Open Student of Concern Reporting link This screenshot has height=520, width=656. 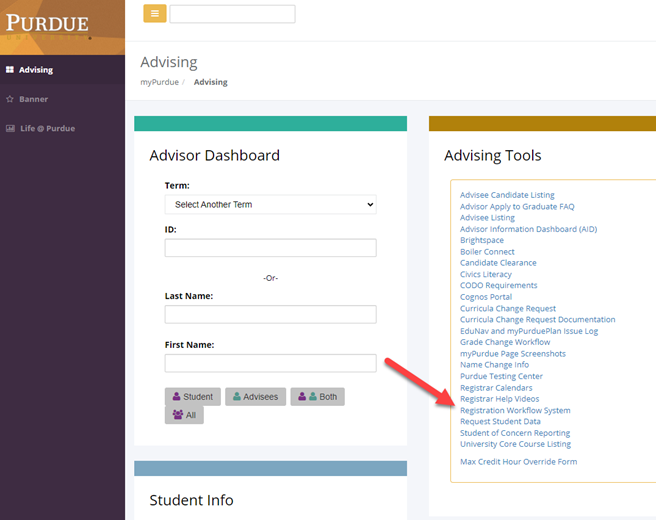[515, 433]
